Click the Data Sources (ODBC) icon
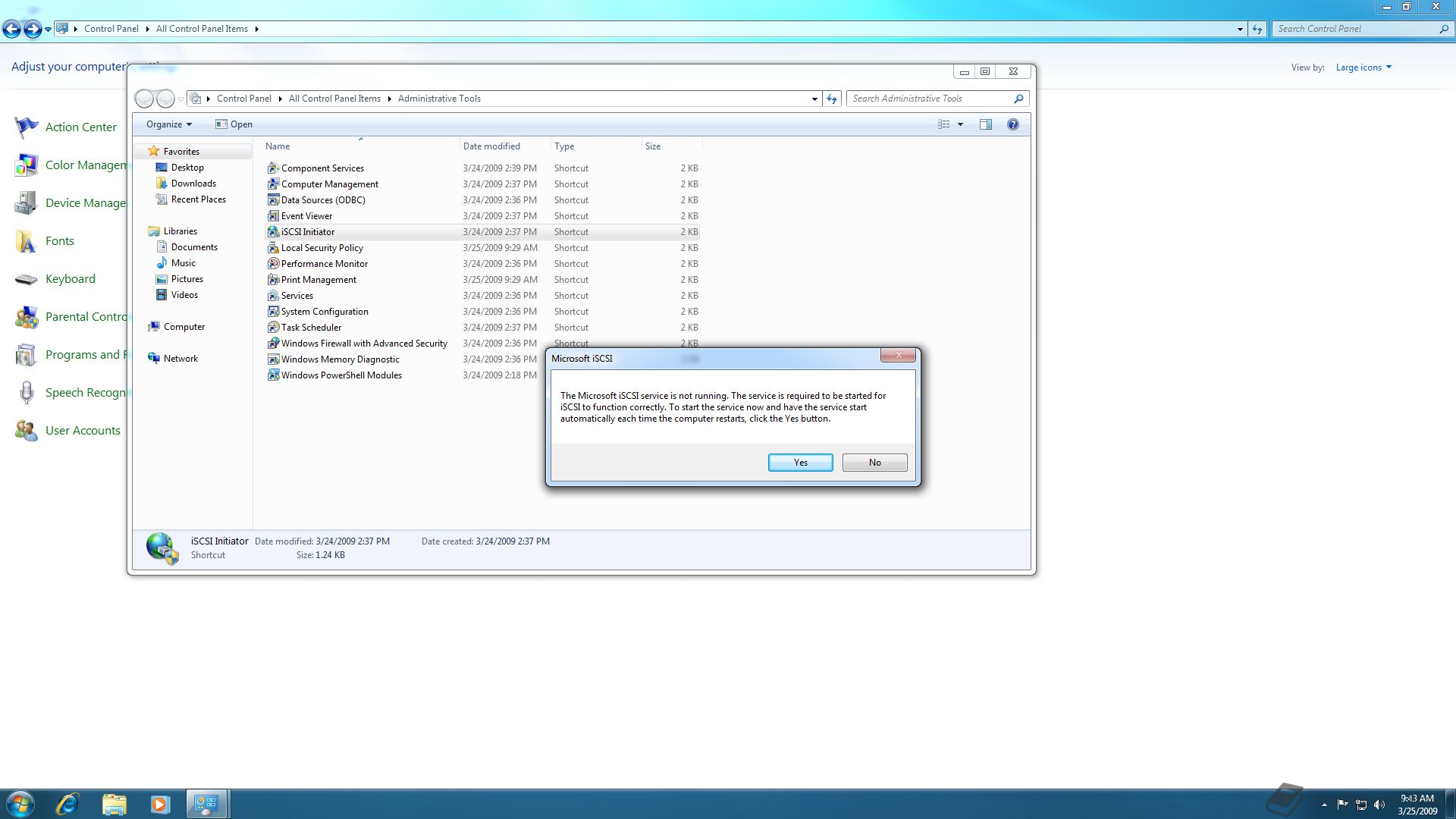The width and height of the screenshot is (1456, 819). tap(273, 199)
